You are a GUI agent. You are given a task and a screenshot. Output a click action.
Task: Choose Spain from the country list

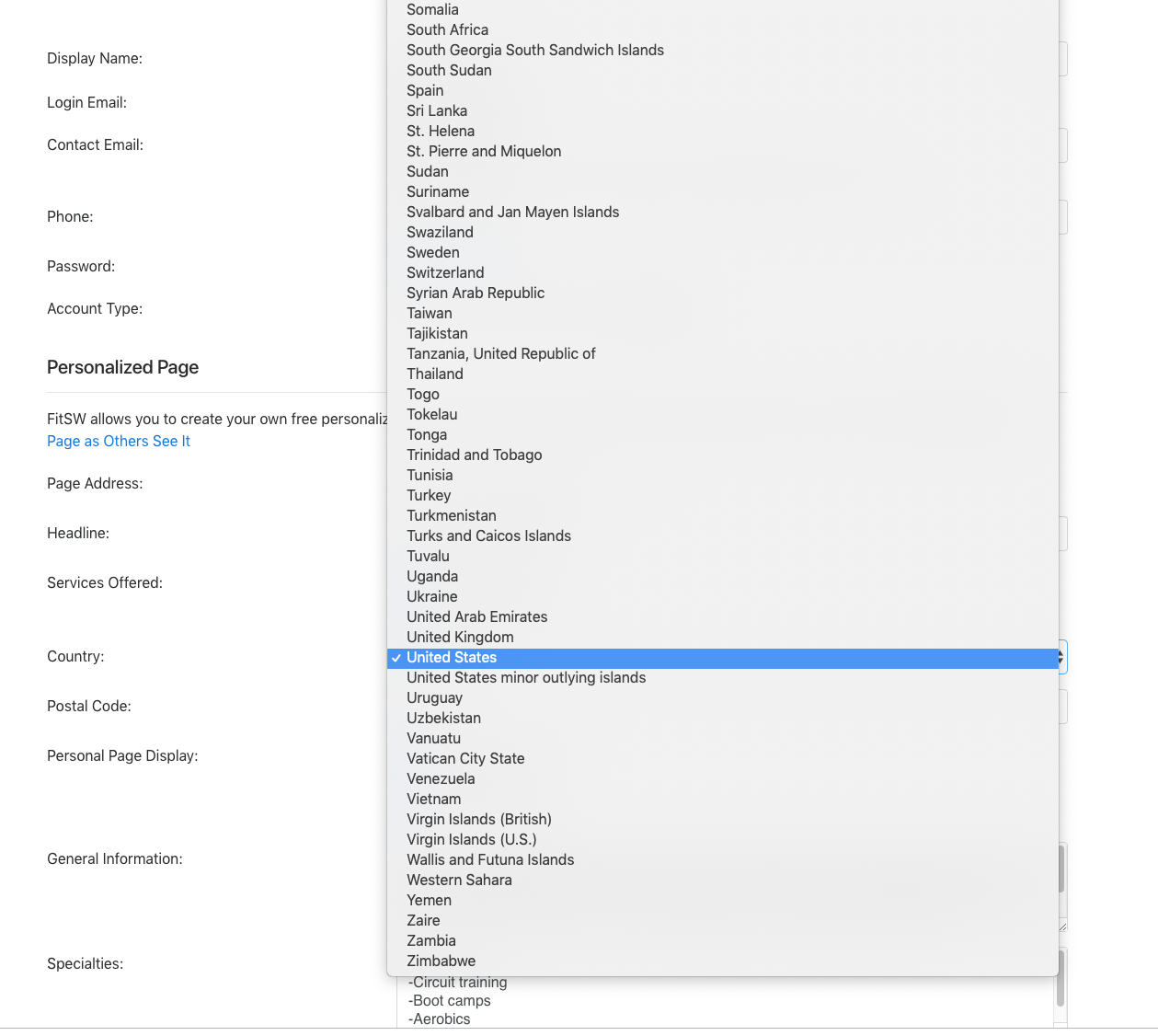(x=723, y=91)
